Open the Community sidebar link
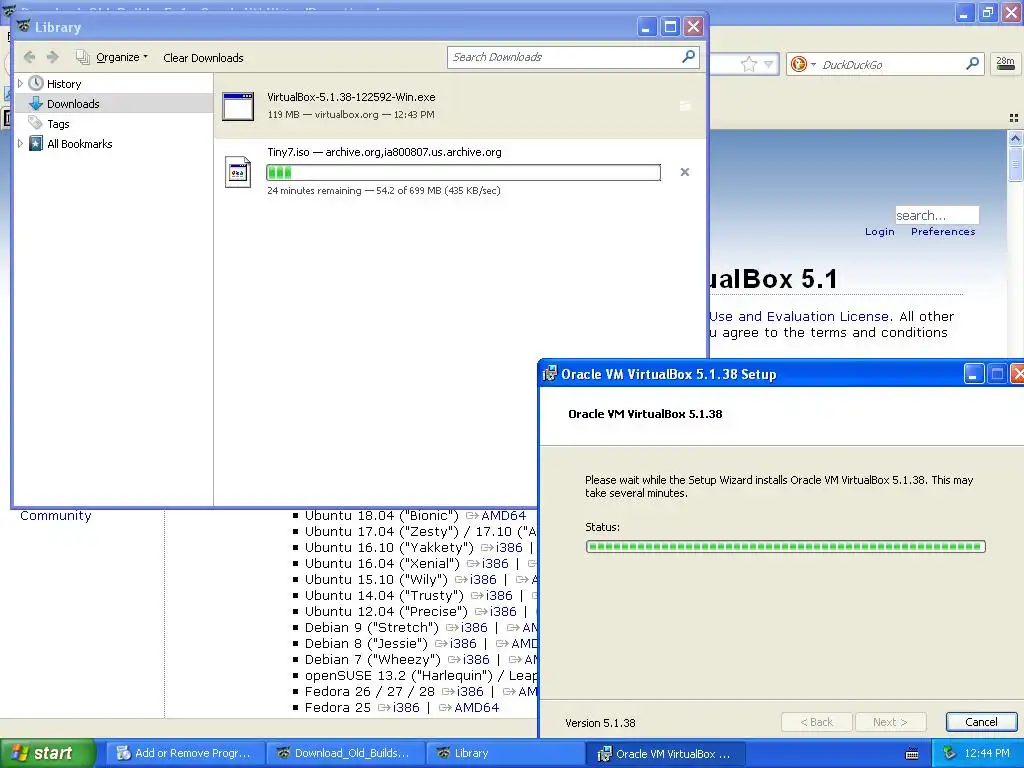The image size is (1024, 768). (56, 516)
